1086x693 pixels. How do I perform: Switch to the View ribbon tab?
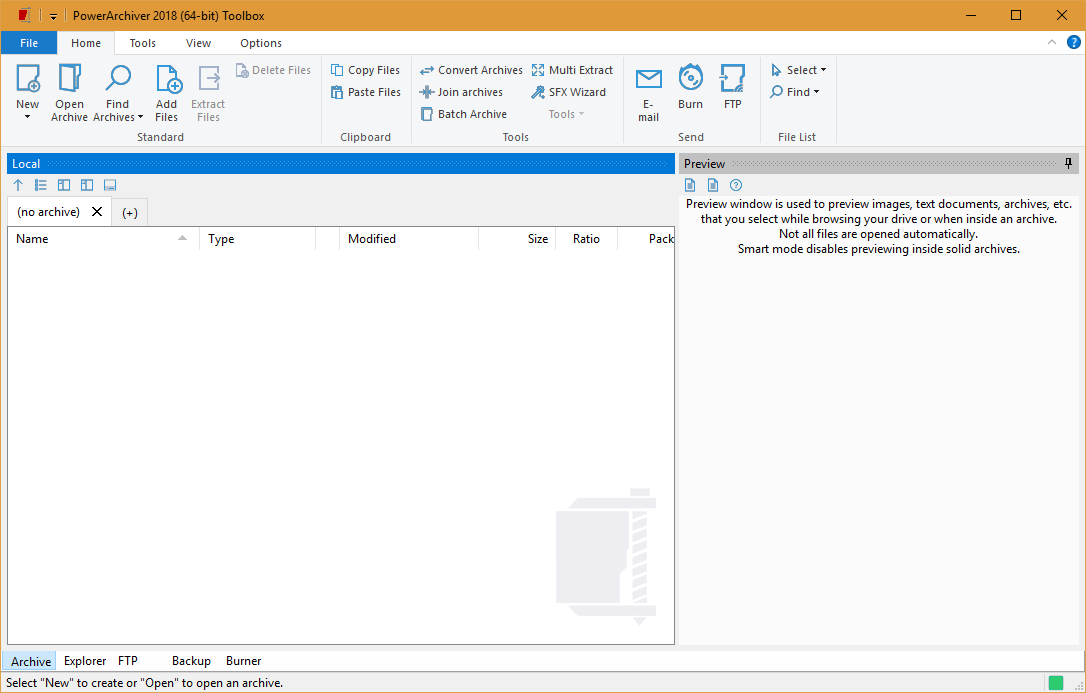tap(198, 43)
